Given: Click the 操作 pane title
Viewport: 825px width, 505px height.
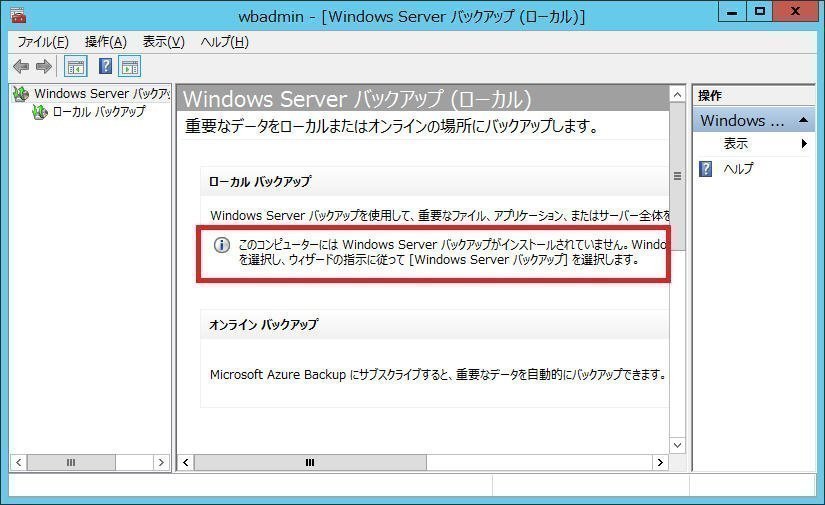Looking at the screenshot, I should click(x=710, y=96).
